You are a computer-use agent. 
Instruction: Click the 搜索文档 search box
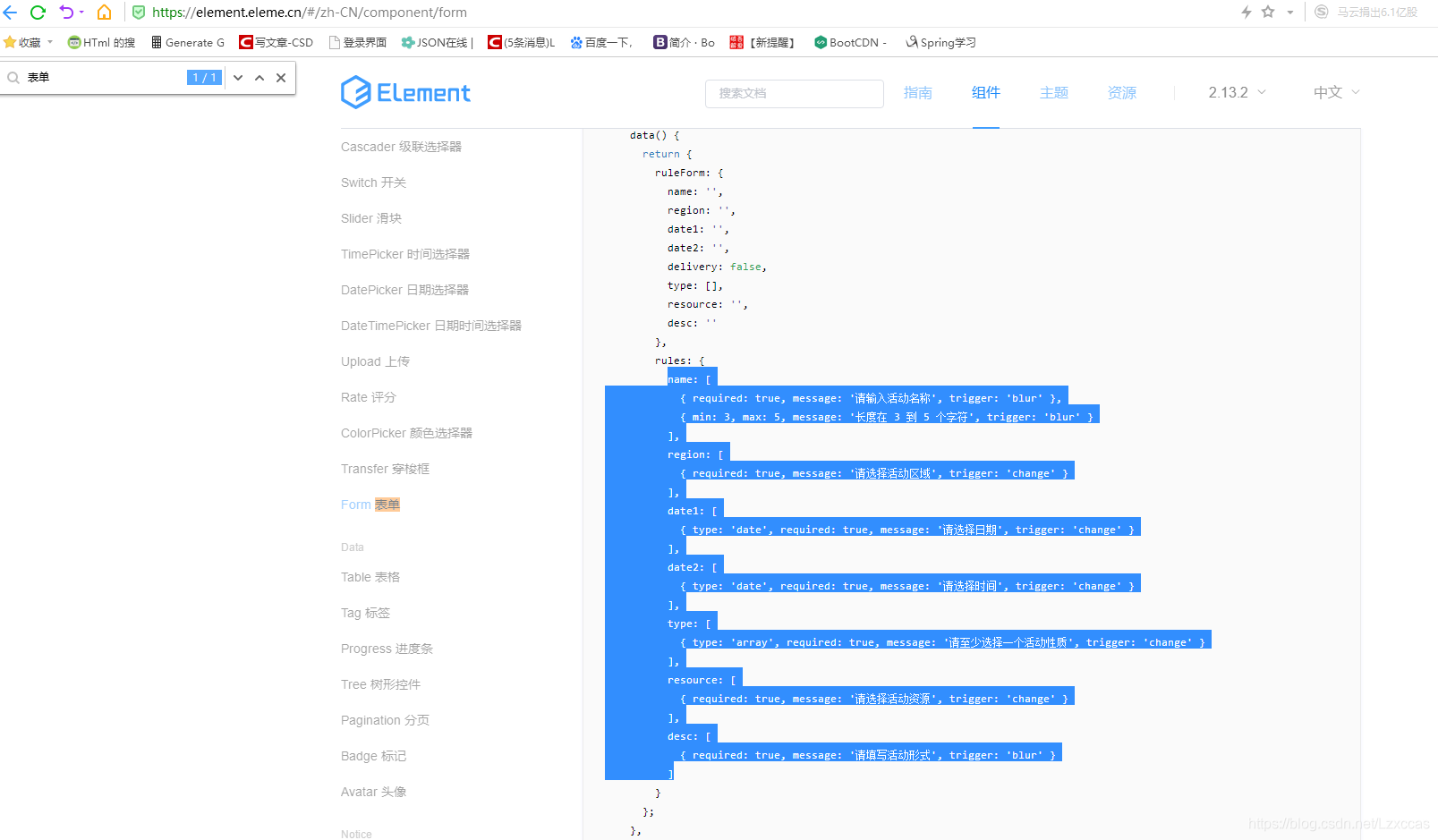794,93
